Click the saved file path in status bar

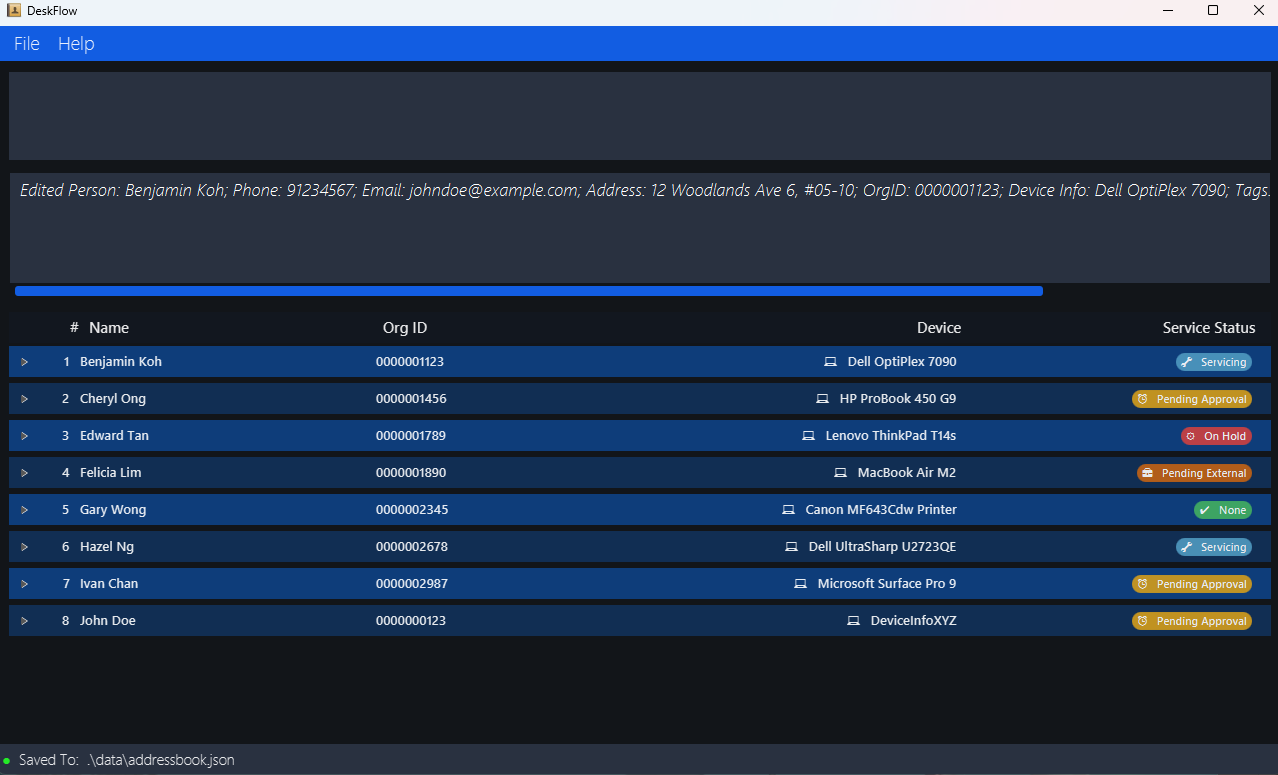(161, 760)
